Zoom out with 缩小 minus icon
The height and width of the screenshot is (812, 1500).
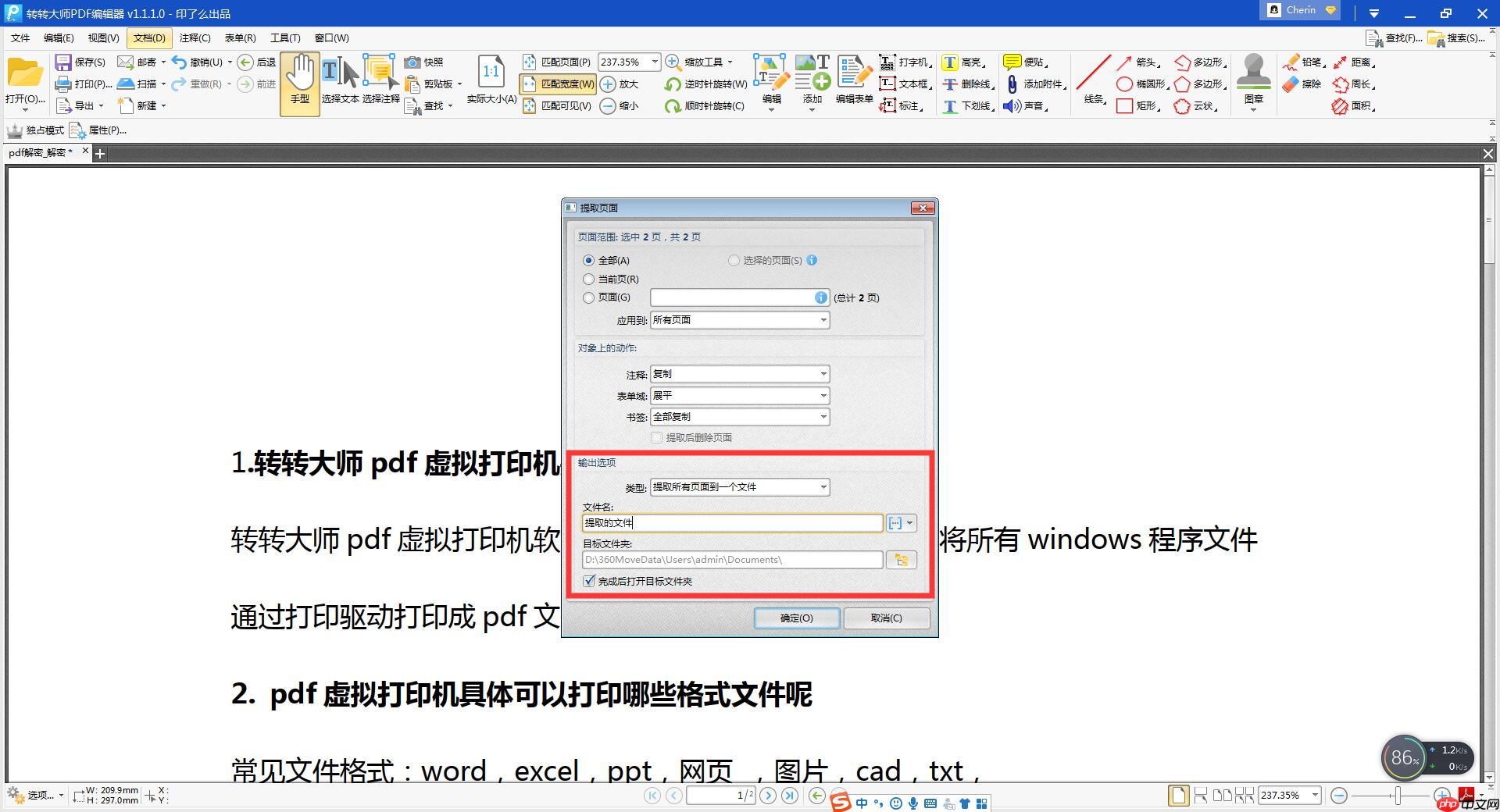point(620,105)
